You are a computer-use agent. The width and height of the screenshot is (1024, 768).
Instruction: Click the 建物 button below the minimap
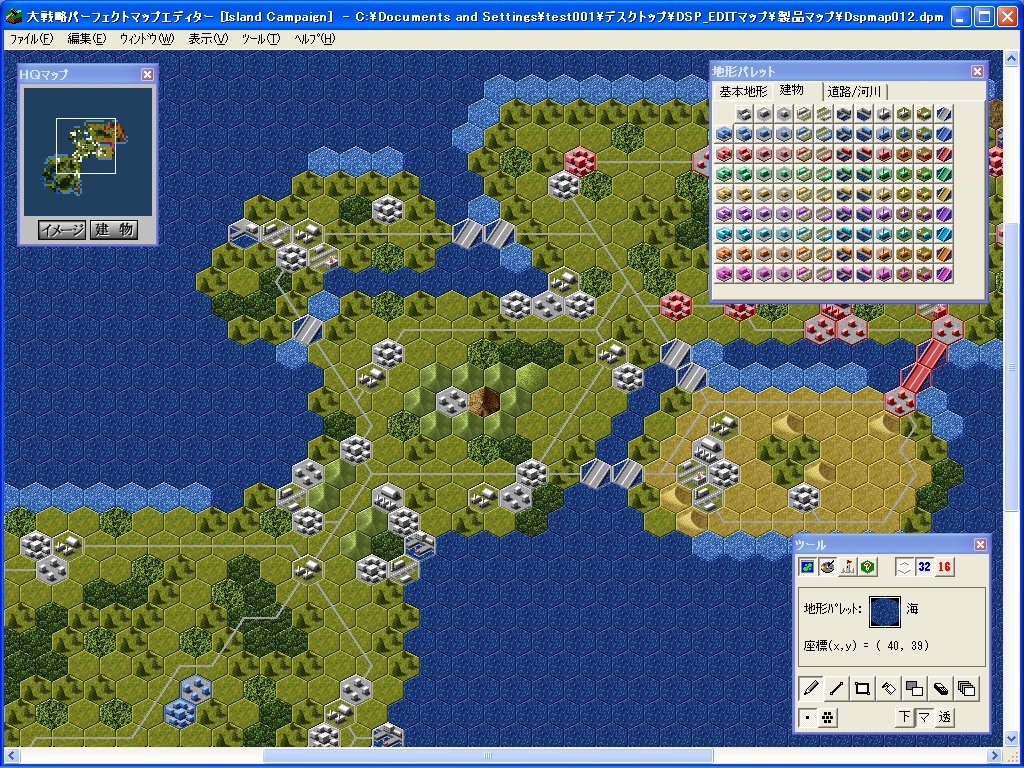coord(114,229)
